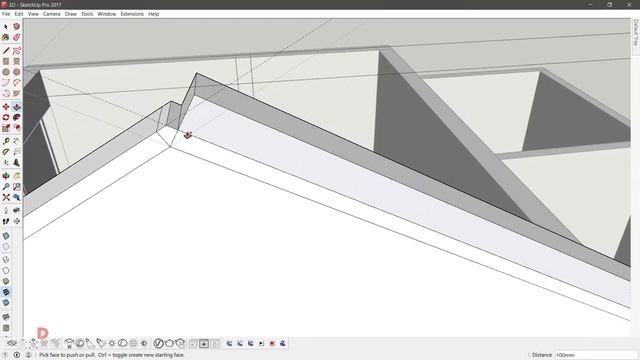Activate the Move tool
640x360 pixels.
point(6,107)
